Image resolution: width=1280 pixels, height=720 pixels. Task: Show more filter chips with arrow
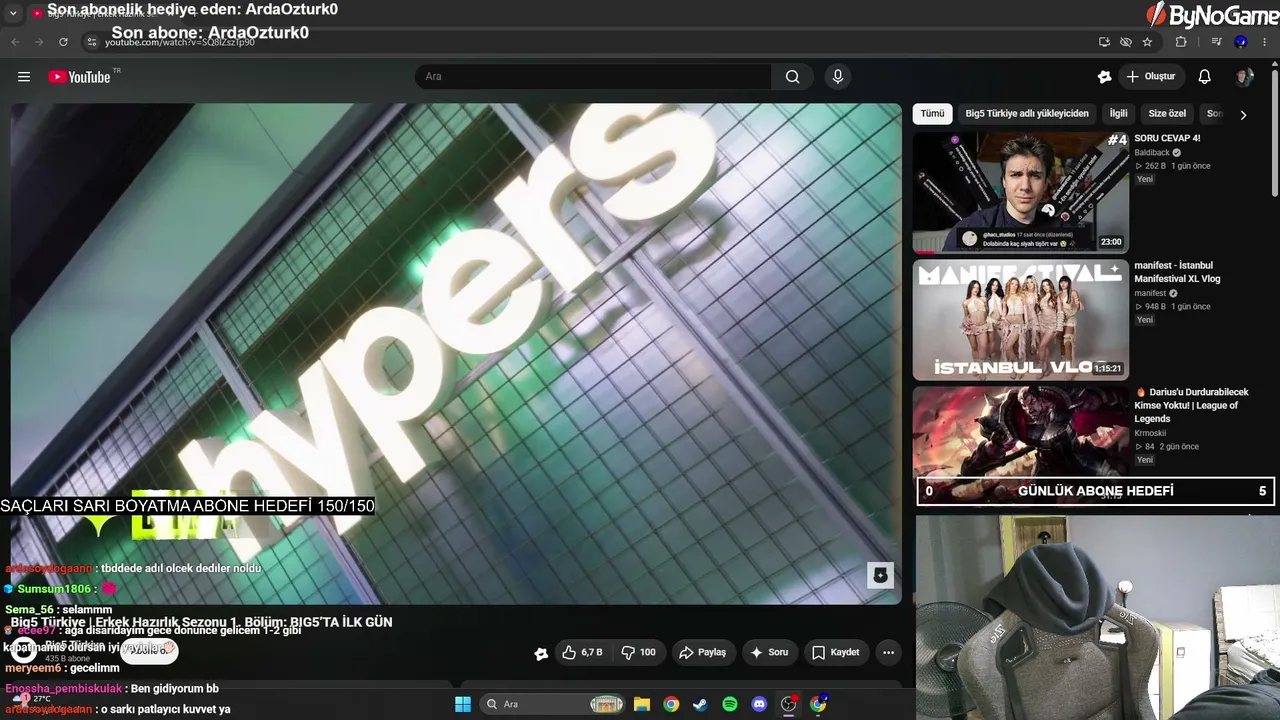point(1243,115)
